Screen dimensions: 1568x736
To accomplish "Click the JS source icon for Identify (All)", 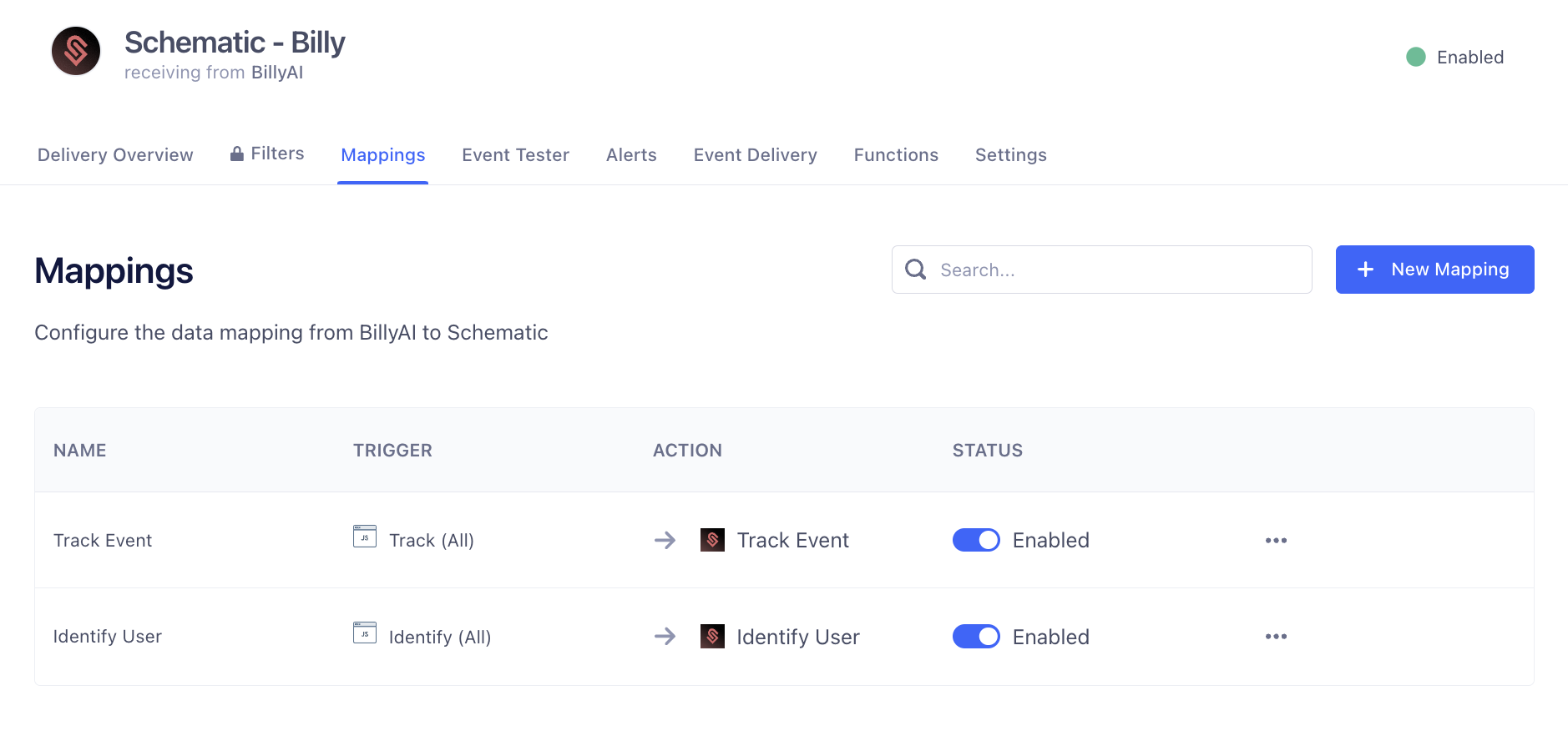I will pos(365,633).
